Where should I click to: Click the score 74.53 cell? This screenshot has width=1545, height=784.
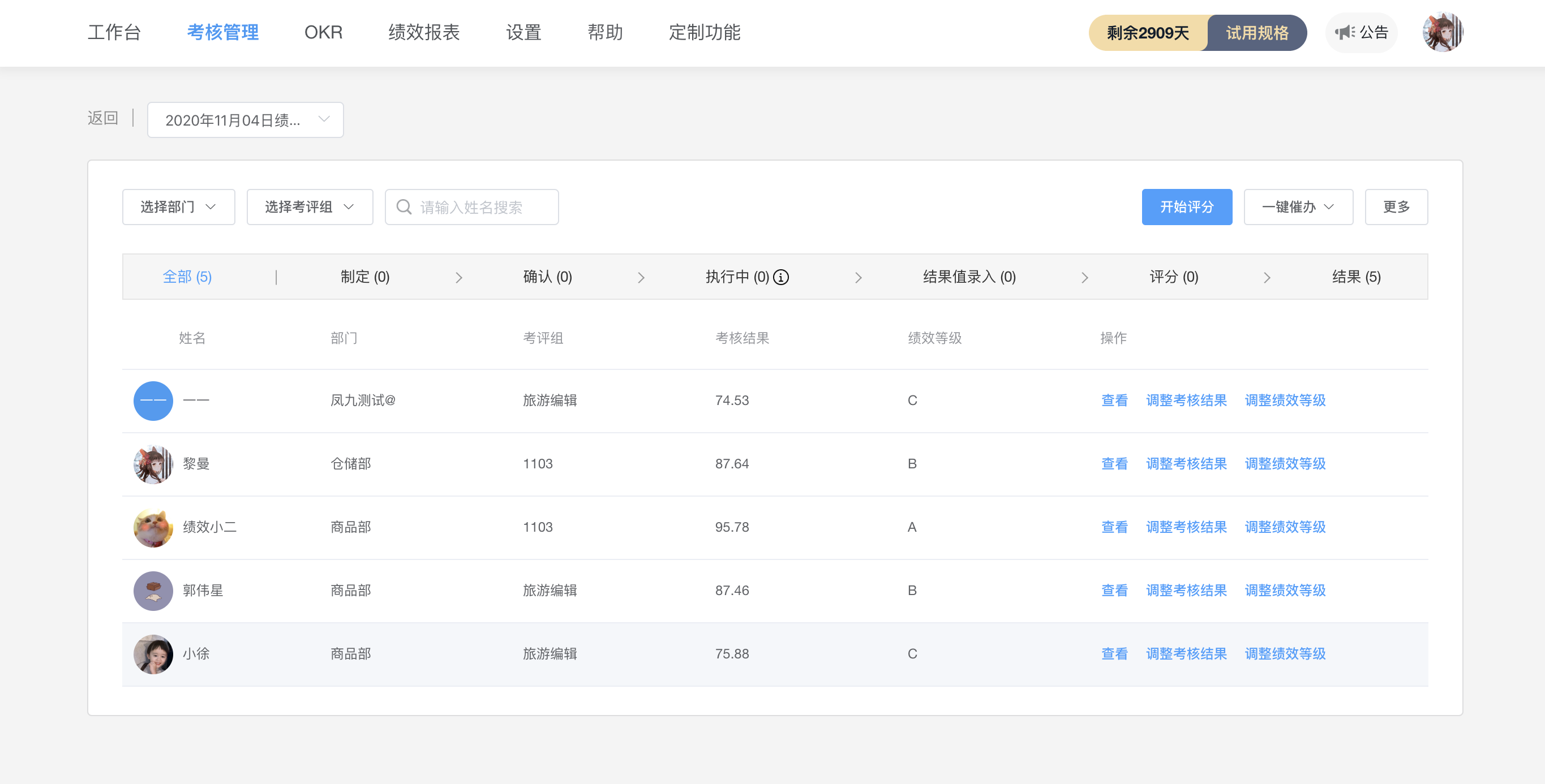pyautogui.click(x=732, y=400)
